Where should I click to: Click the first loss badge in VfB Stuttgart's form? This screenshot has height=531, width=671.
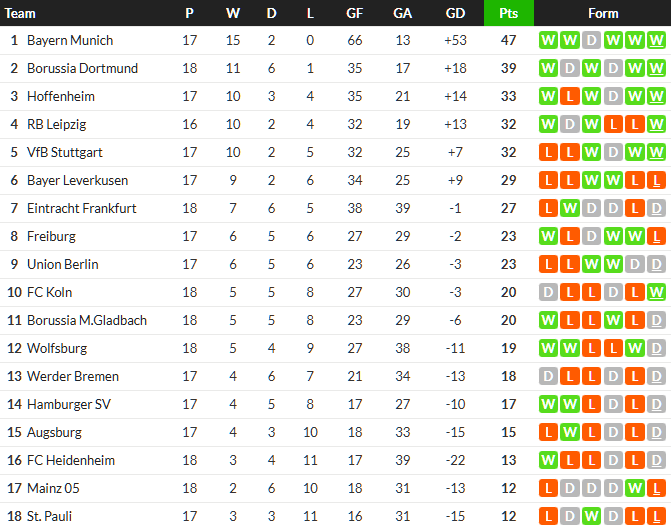click(547, 153)
